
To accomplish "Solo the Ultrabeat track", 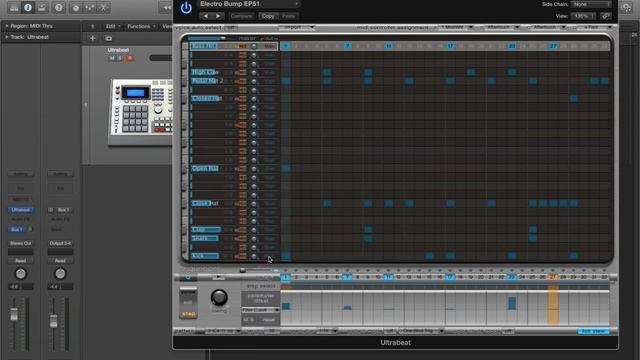I will [x=120, y=58].
